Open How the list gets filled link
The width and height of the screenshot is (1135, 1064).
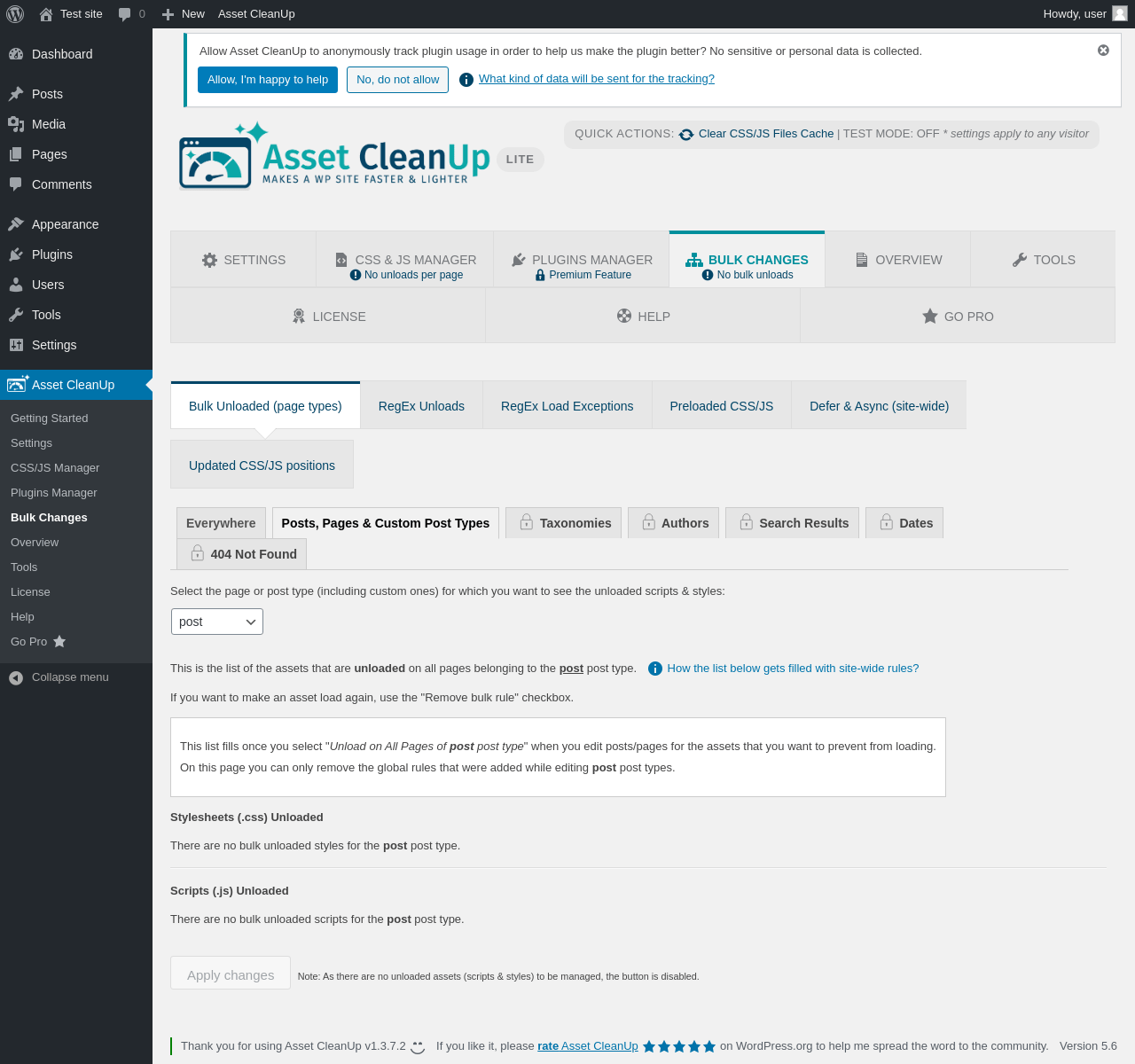(x=793, y=669)
